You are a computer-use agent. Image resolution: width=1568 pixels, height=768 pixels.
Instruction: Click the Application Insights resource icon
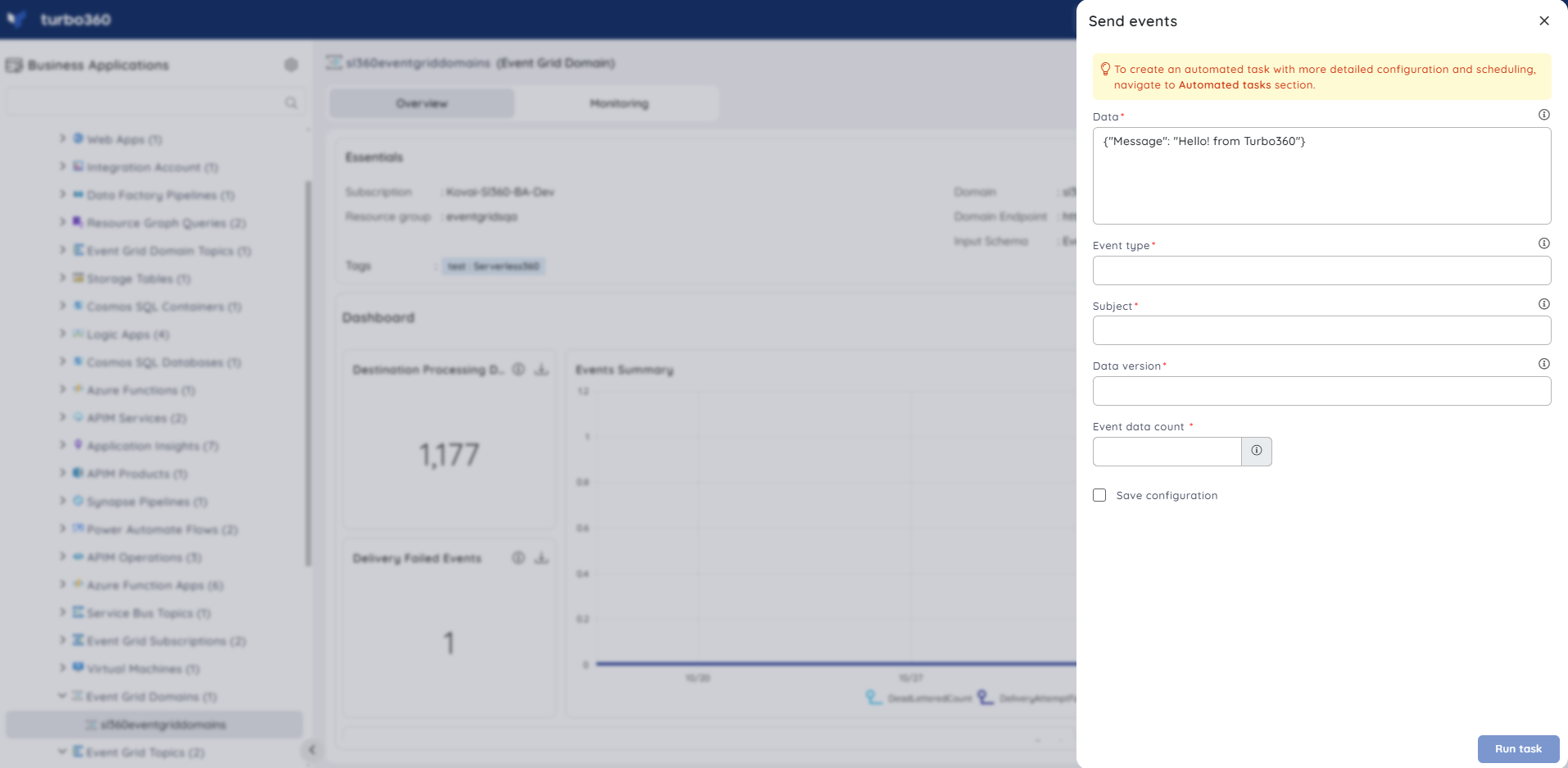click(78, 445)
